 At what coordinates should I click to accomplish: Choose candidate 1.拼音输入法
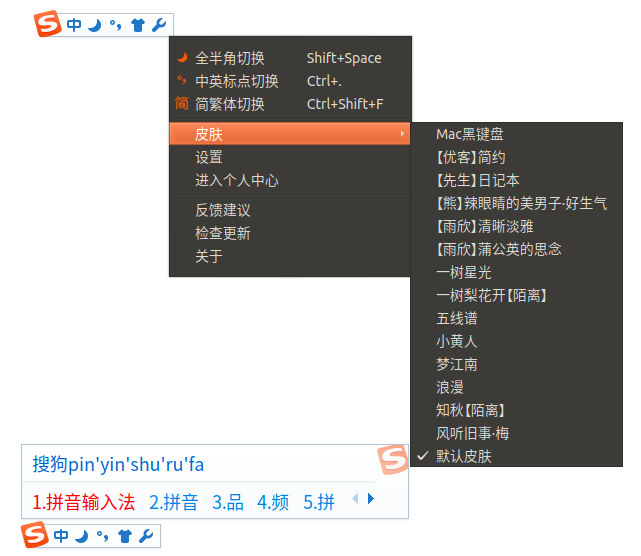84,502
